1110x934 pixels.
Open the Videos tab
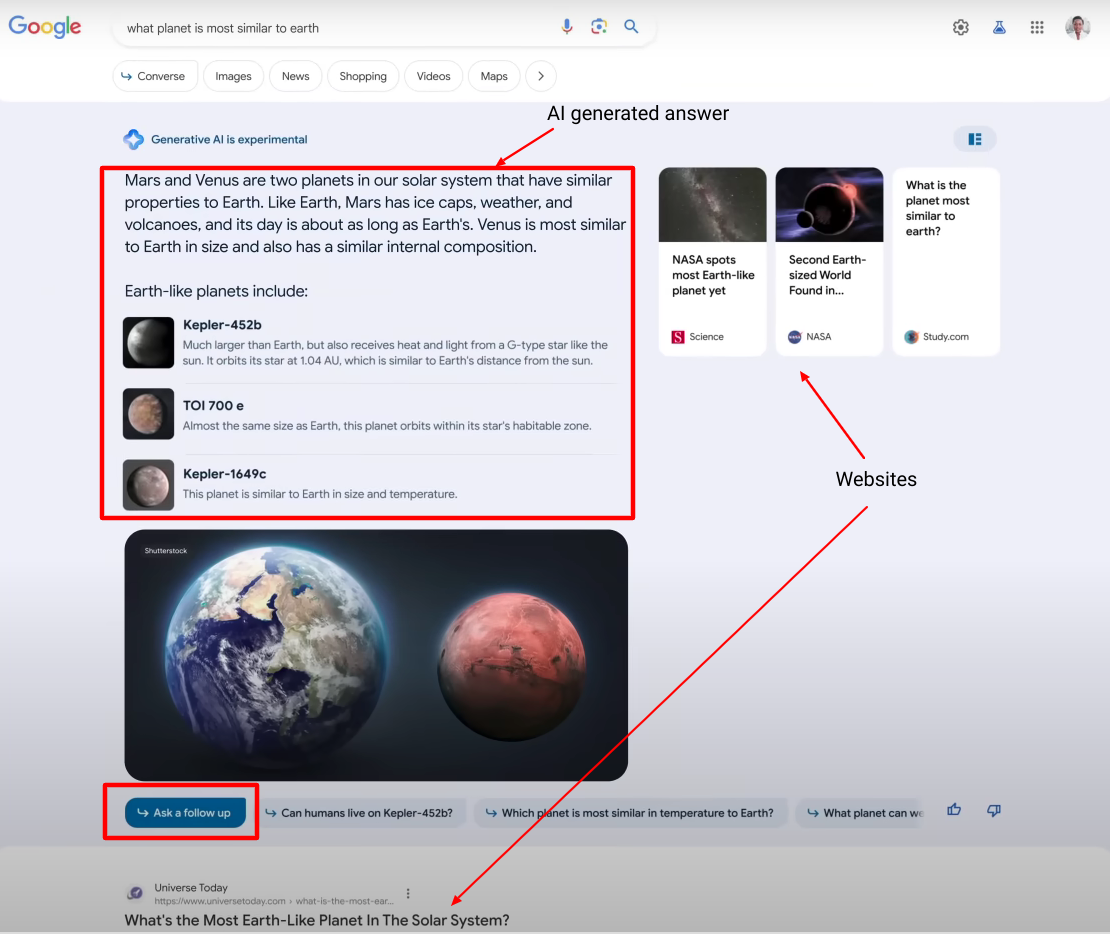[x=433, y=76]
